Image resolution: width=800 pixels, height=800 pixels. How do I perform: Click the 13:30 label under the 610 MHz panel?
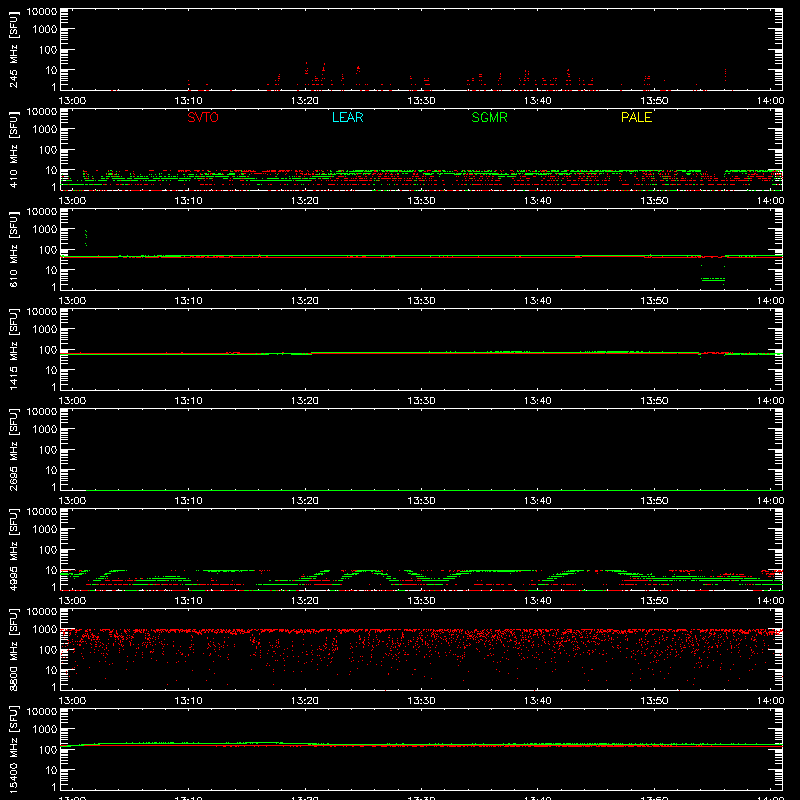[421, 301]
